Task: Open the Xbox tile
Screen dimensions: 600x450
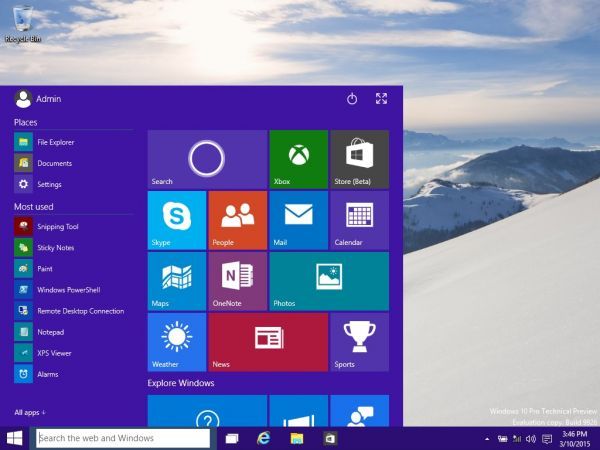Action: (x=299, y=159)
